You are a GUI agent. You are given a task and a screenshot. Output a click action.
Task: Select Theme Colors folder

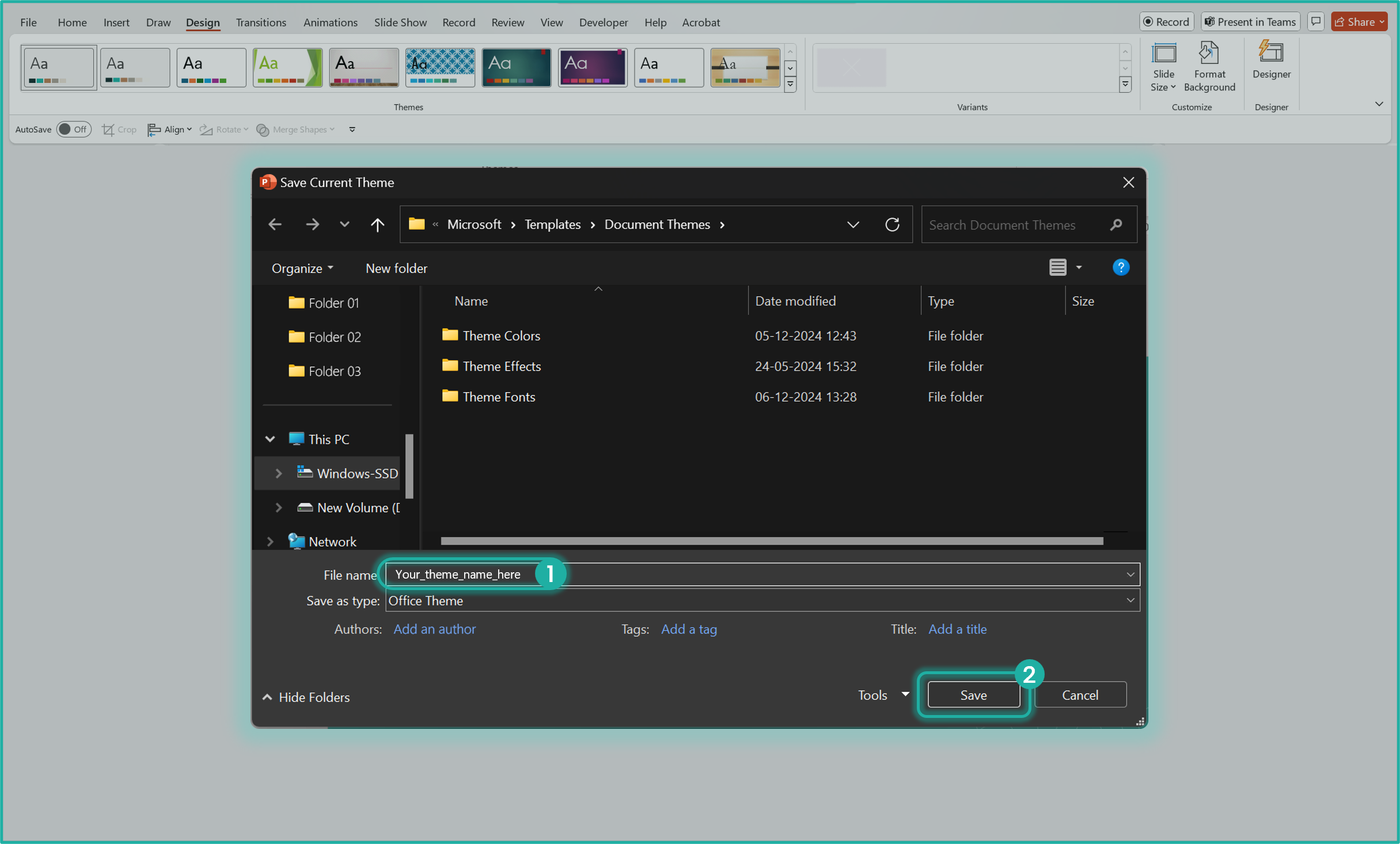[491, 336]
